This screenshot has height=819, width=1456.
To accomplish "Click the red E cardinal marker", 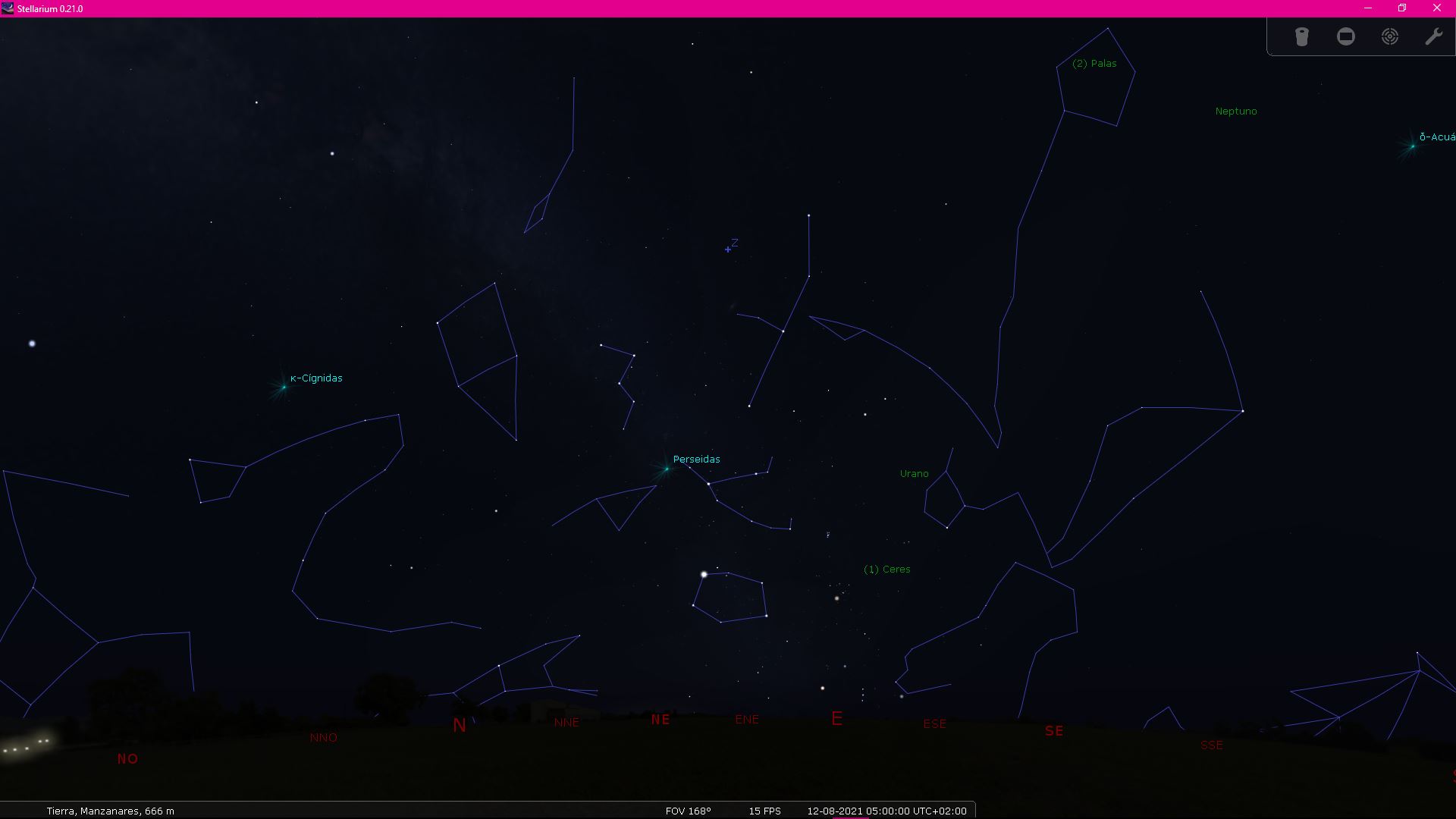I will pos(836,718).
